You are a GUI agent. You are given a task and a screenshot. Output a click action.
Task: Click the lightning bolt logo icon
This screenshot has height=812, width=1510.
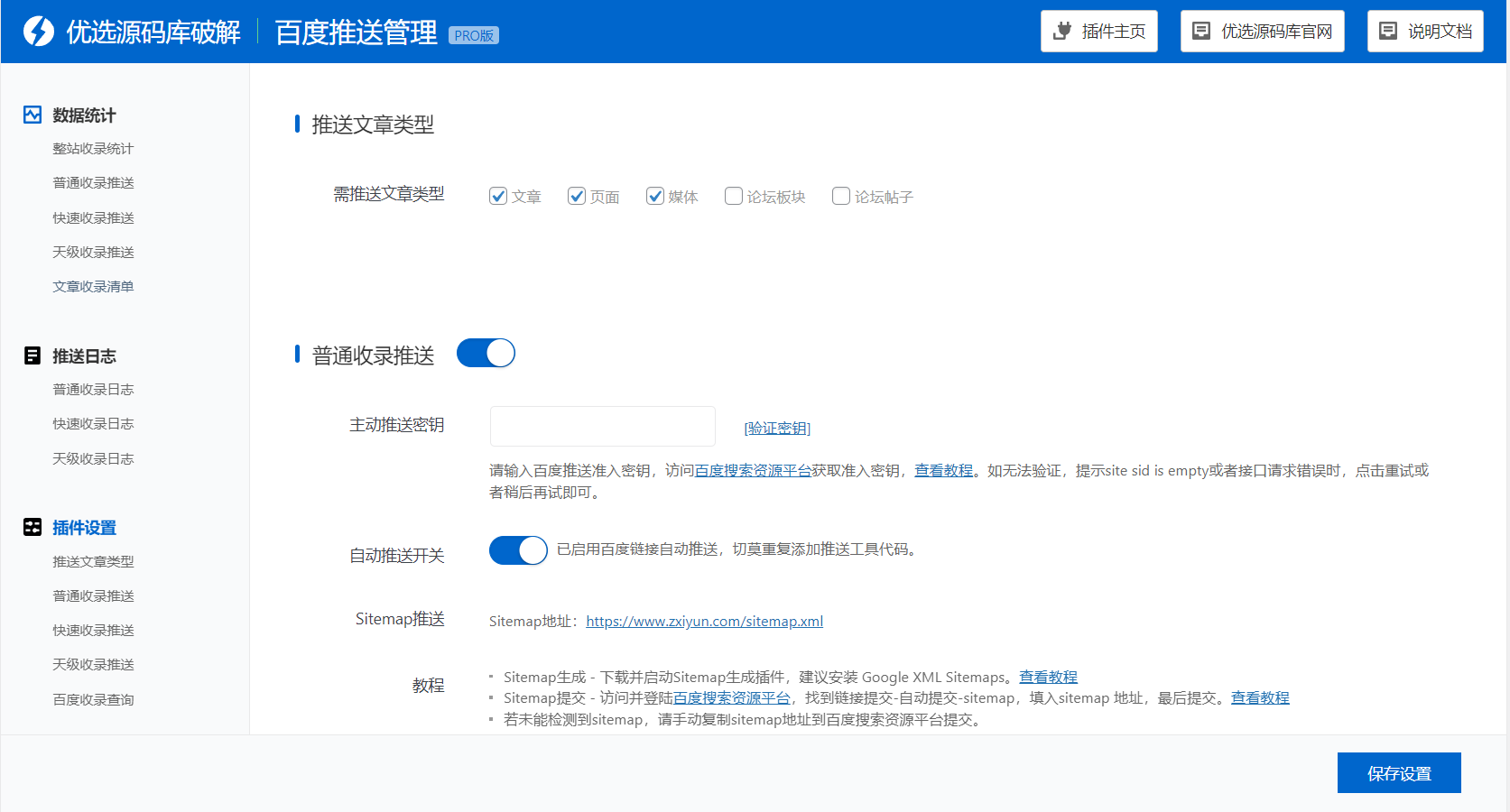pyautogui.click(x=39, y=32)
